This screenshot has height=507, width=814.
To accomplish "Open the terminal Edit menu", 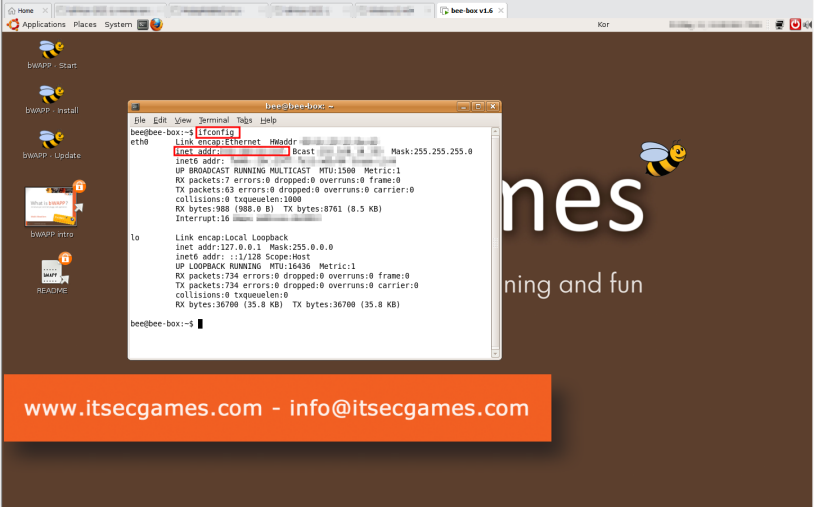I will [x=160, y=120].
